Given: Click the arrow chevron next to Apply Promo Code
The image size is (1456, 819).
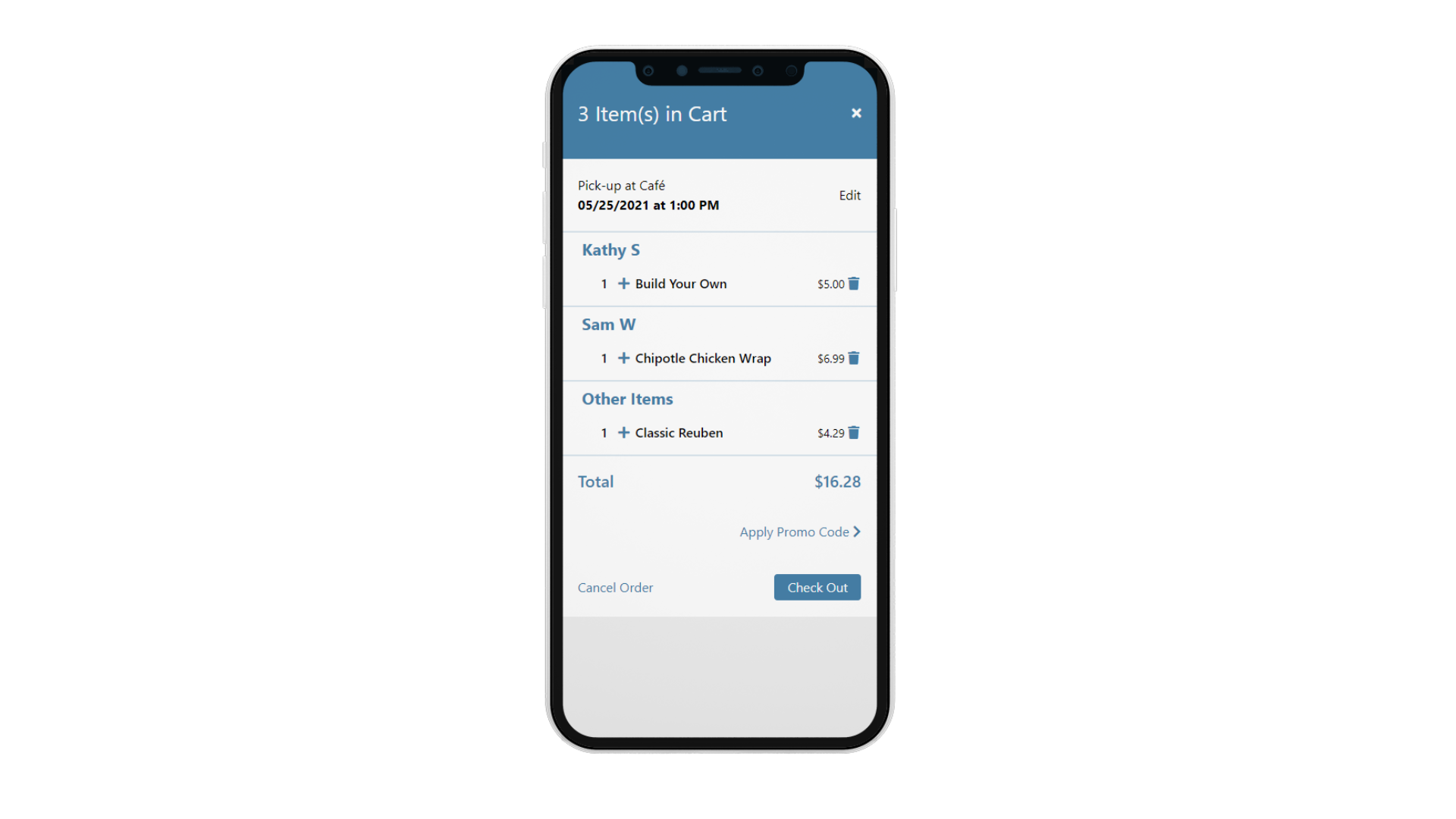Looking at the screenshot, I should 857,531.
